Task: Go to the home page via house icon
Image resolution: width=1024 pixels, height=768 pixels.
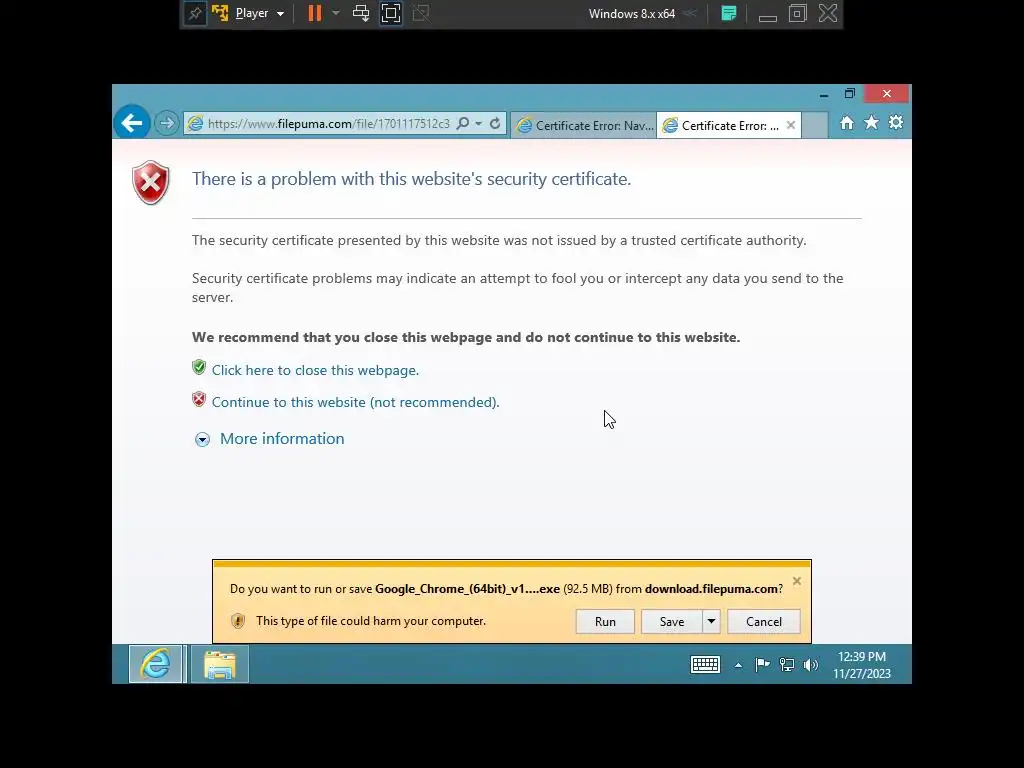Action: pos(847,123)
